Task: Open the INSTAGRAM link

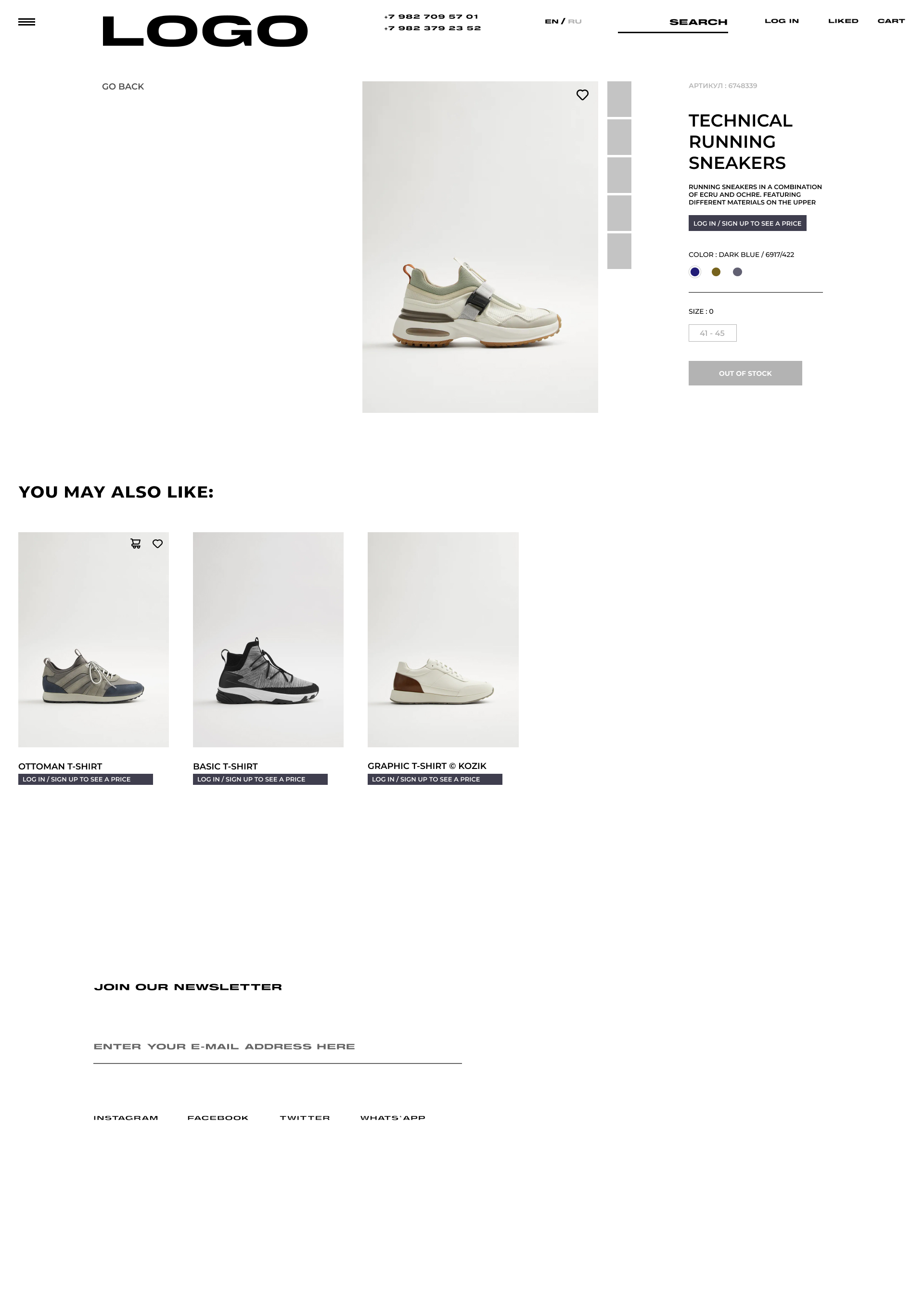Action: [x=126, y=1118]
